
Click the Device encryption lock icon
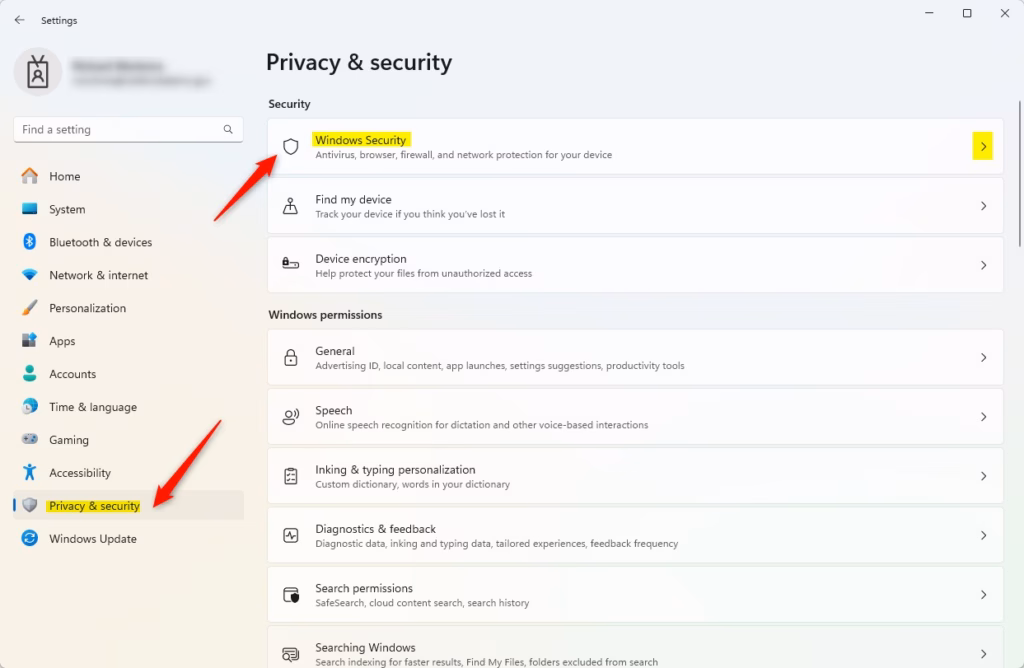point(291,264)
